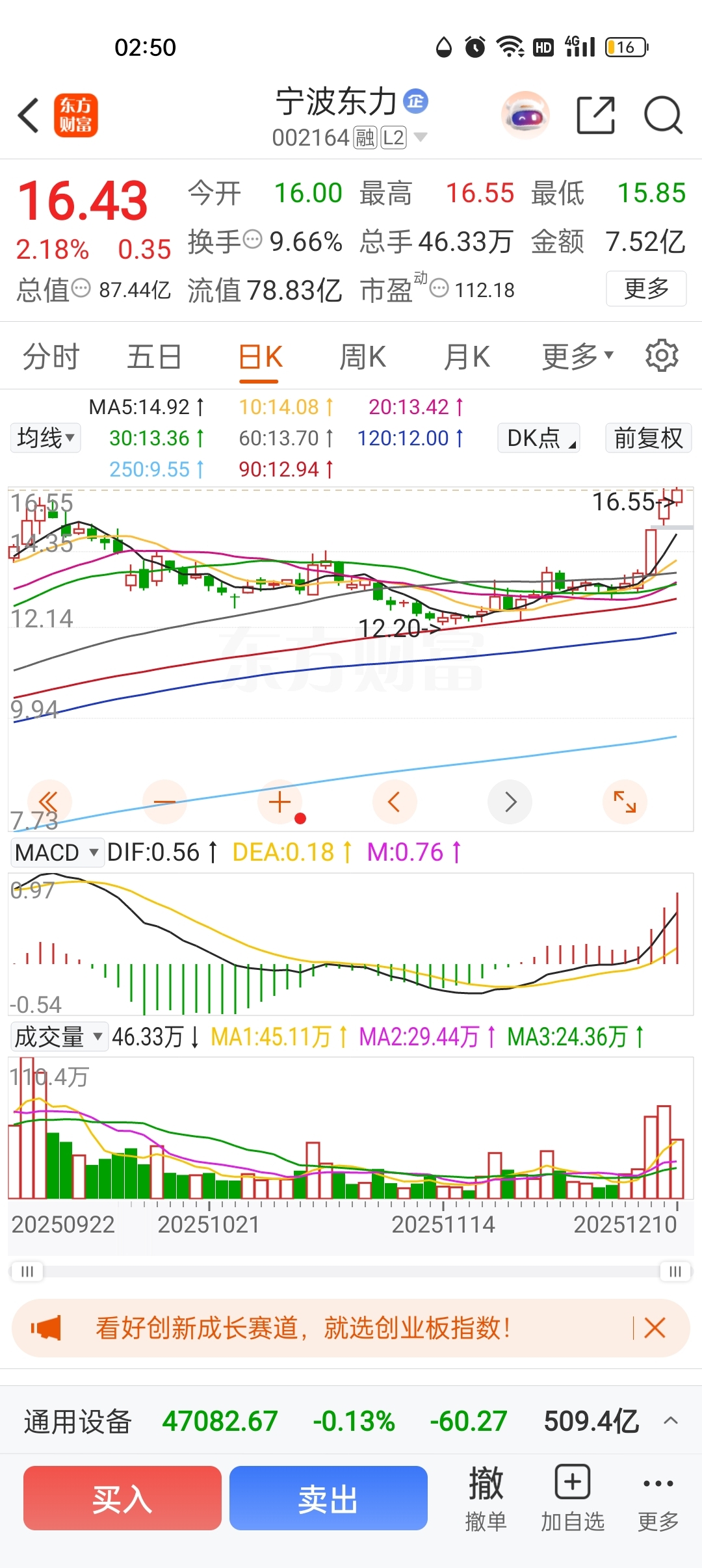Zoom out chart with minus button
The image size is (702, 1568).
tap(164, 802)
